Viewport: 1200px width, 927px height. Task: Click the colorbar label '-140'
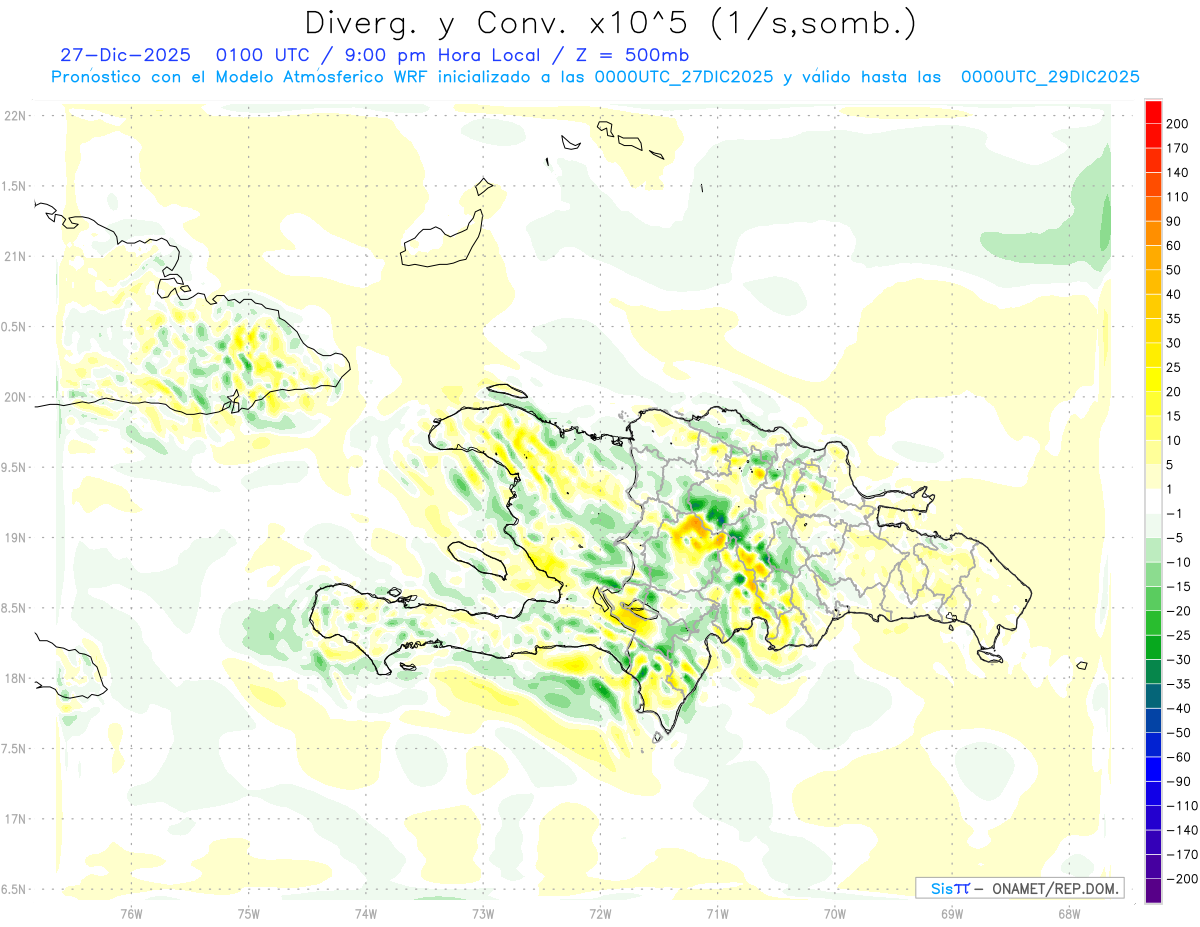point(1181,830)
